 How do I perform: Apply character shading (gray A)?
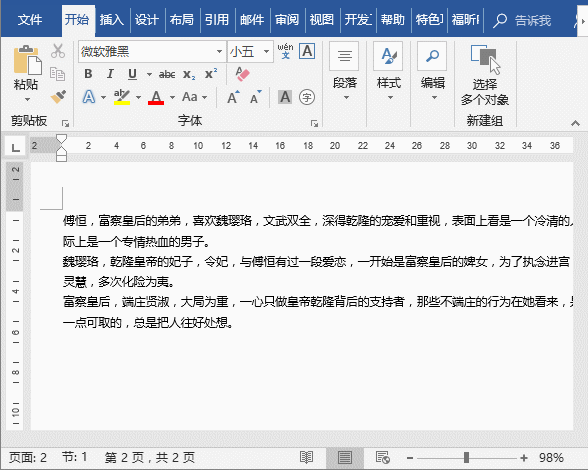[x=285, y=97]
